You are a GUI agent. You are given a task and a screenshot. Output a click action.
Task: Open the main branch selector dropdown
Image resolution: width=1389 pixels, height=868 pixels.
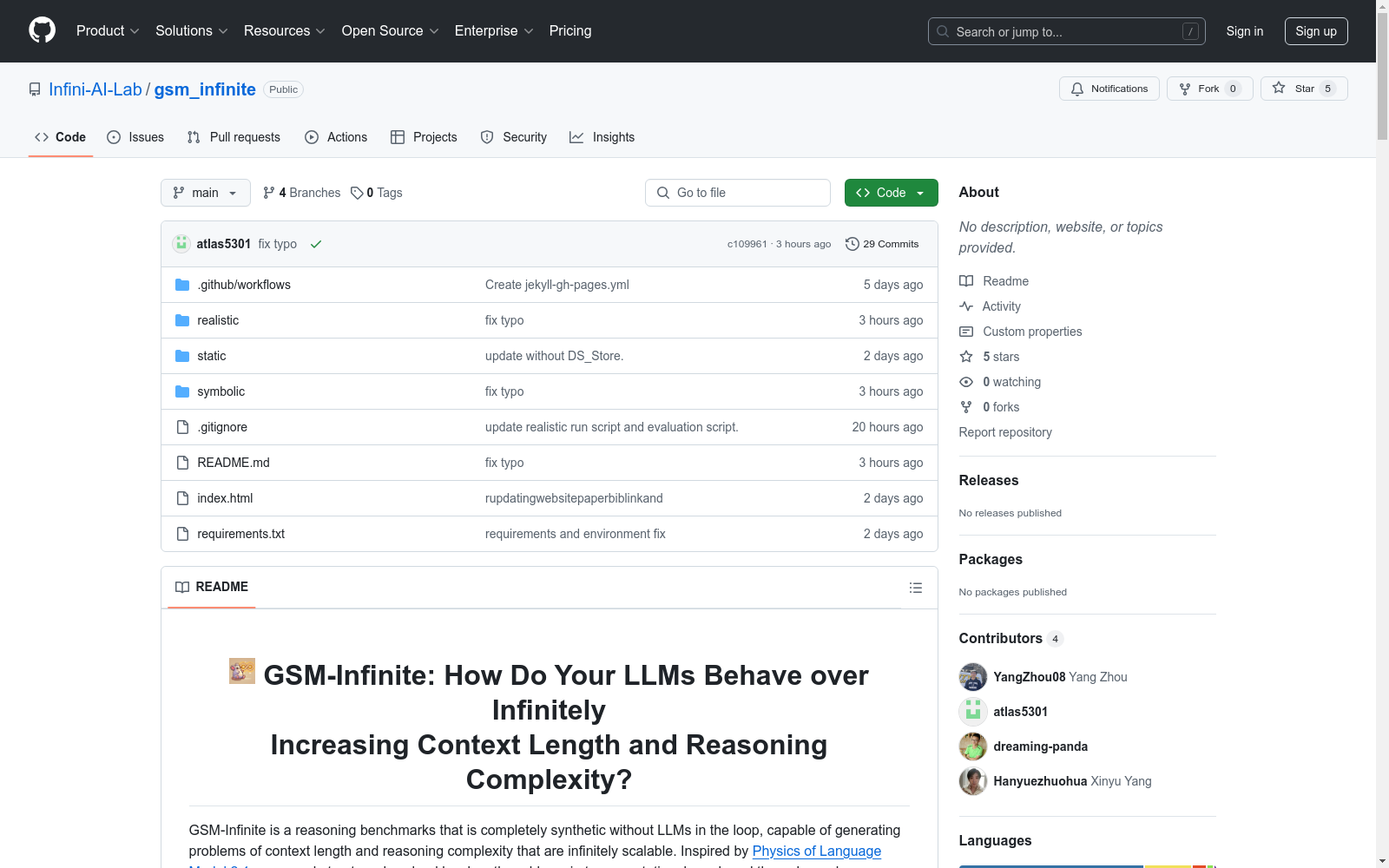click(x=206, y=193)
